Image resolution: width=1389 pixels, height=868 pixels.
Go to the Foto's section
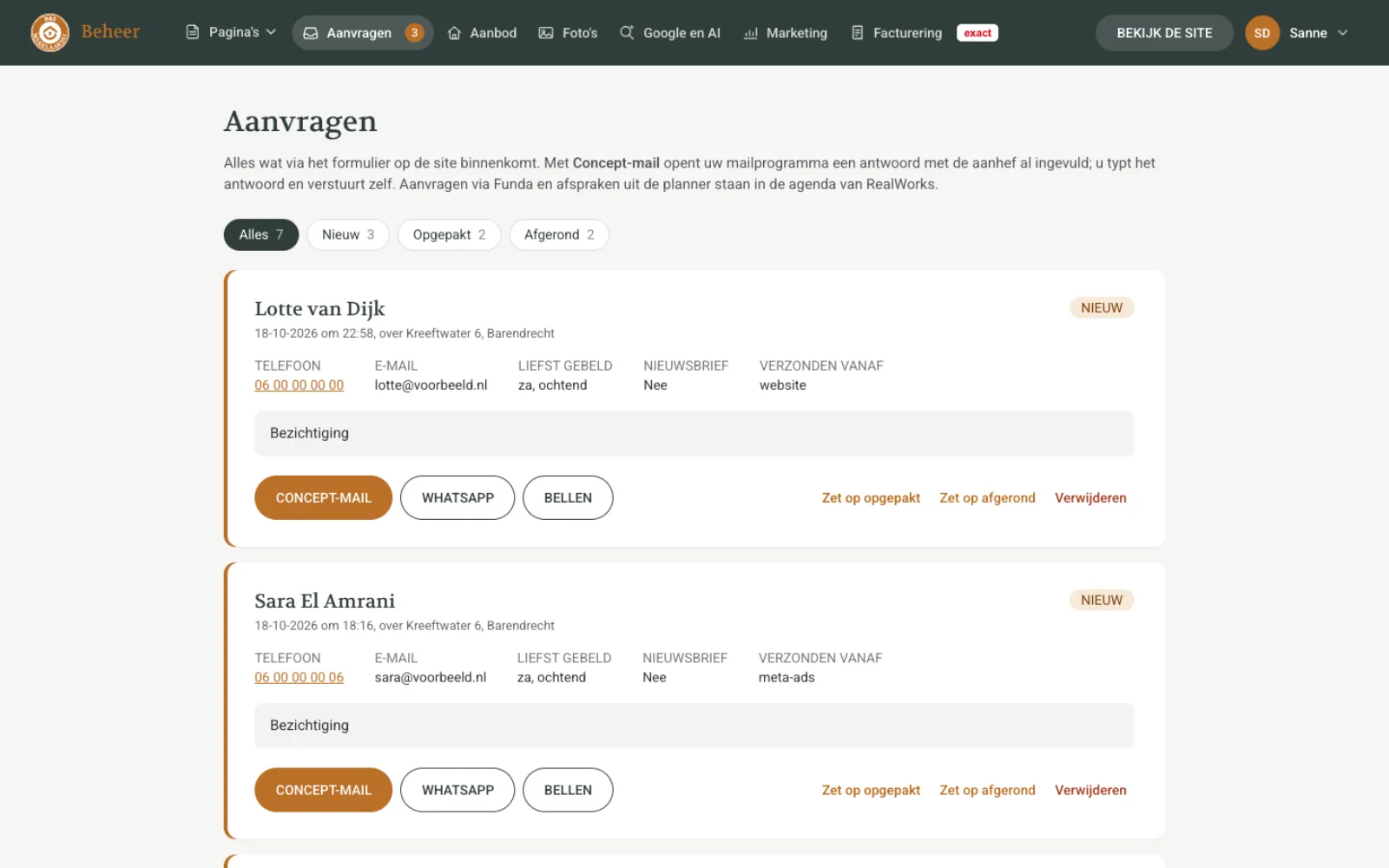[x=569, y=33]
